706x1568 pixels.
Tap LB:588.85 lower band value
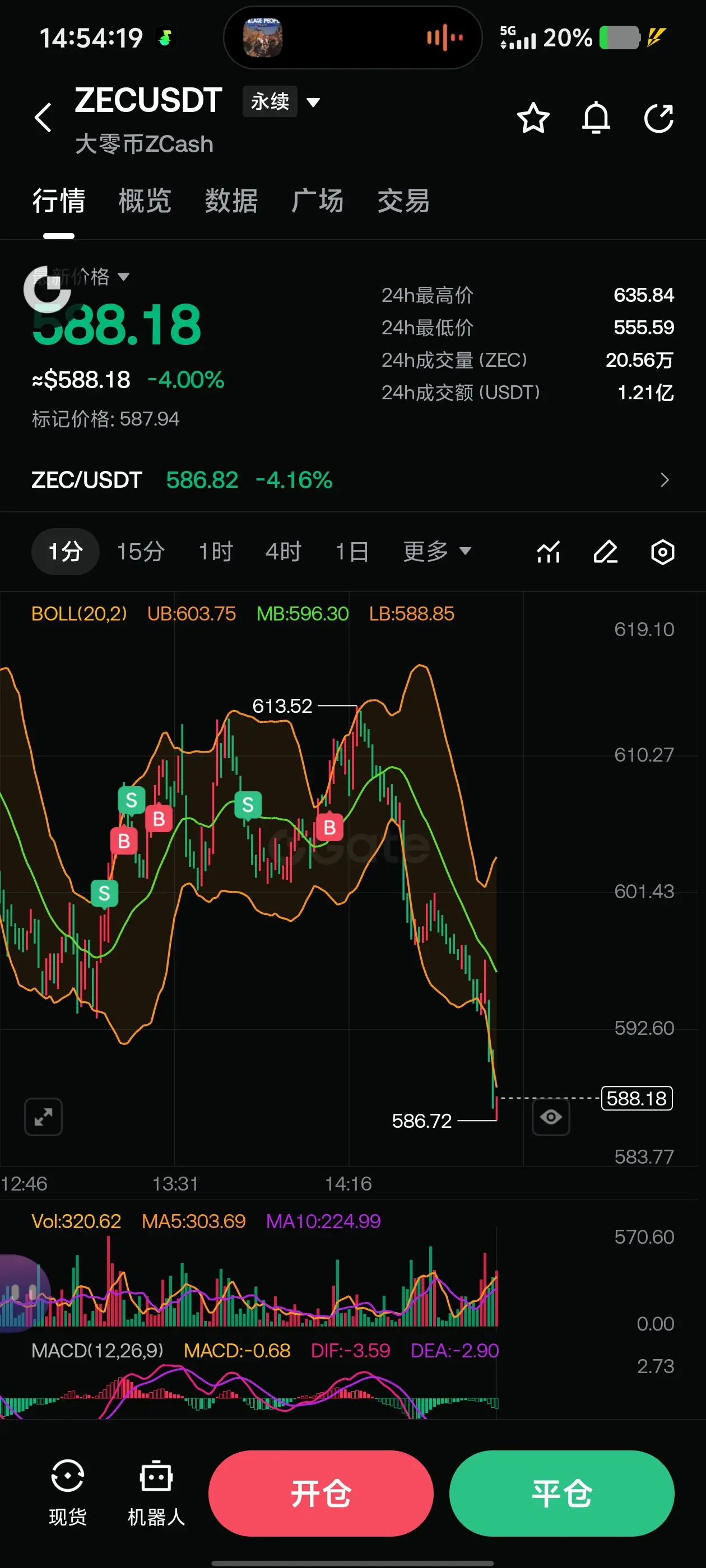tap(411, 614)
